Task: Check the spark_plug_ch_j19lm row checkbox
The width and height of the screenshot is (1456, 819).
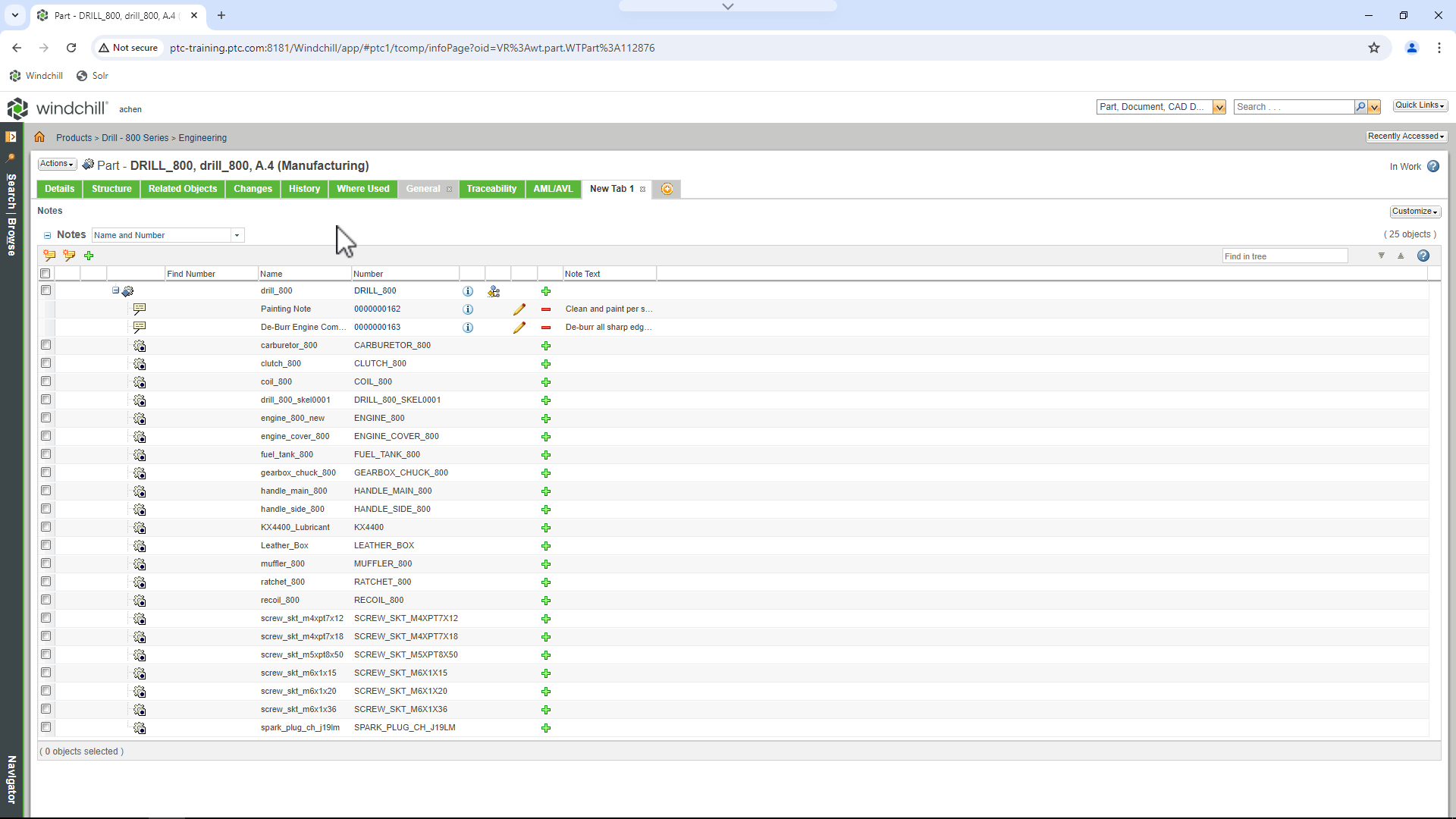Action: [x=46, y=727]
